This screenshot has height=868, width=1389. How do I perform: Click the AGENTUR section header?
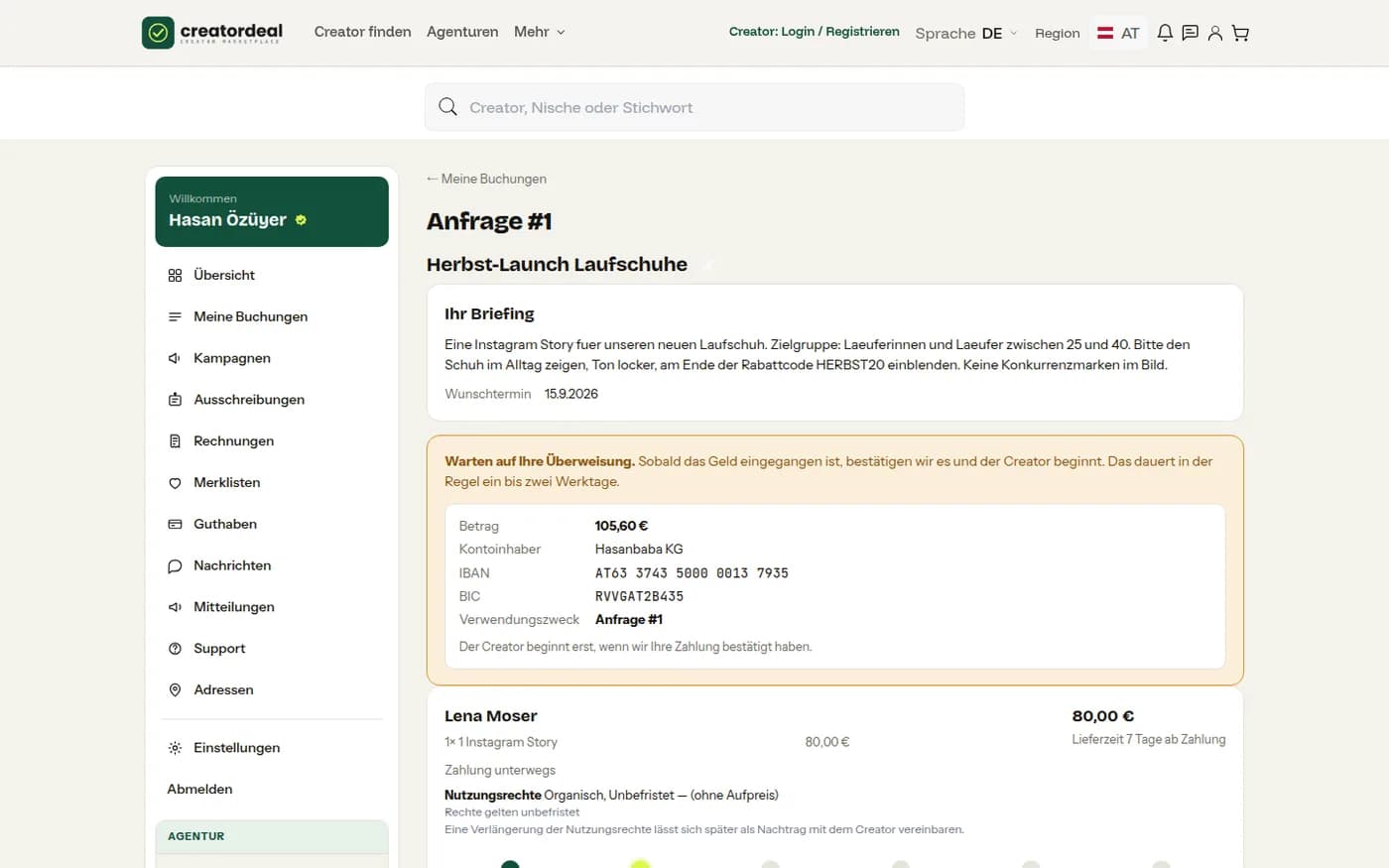coord(272,836)
